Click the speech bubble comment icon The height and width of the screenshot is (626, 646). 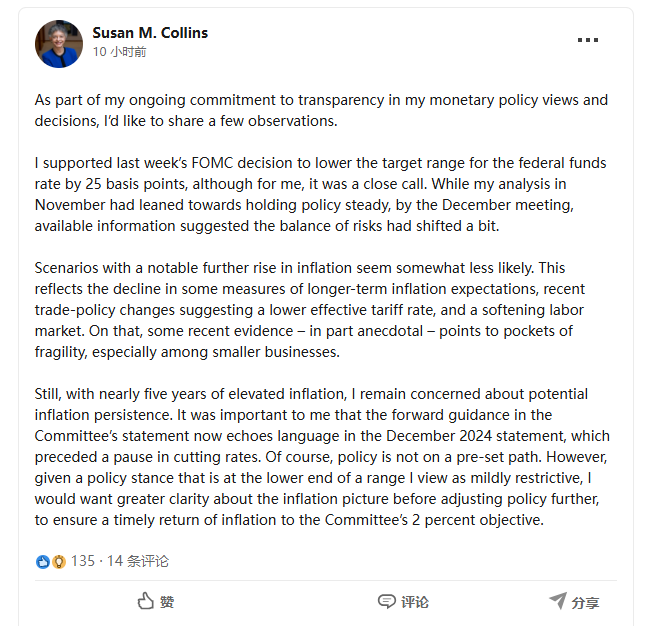tap(387, 601)
